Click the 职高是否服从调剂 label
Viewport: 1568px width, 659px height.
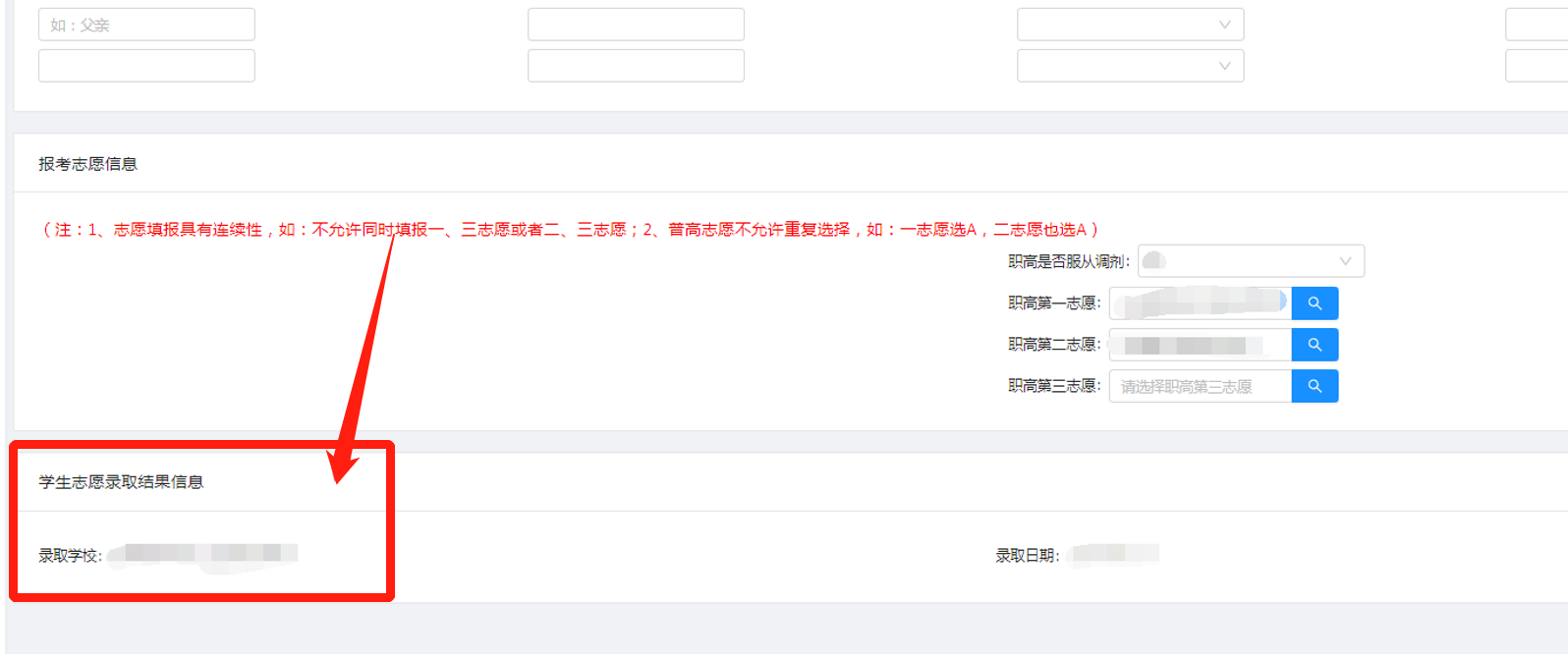[1069, 261]
